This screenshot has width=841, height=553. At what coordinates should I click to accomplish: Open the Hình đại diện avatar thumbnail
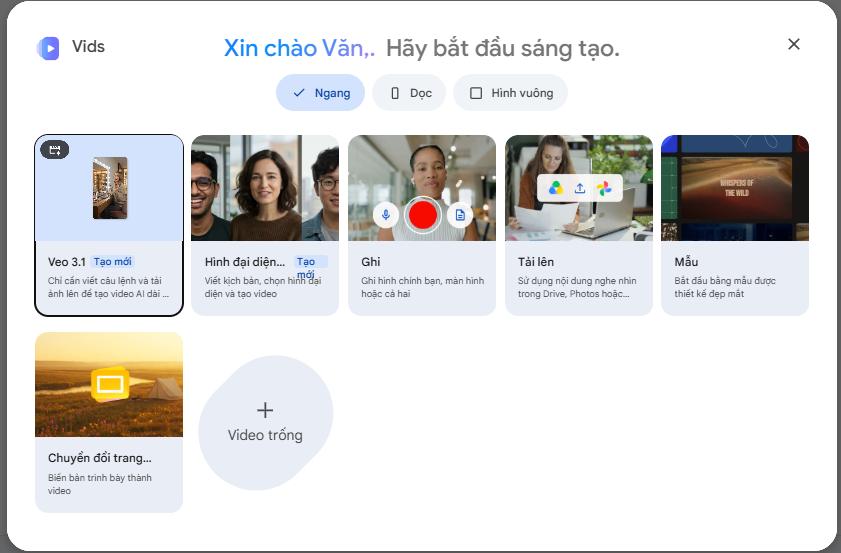pos(265,188)
